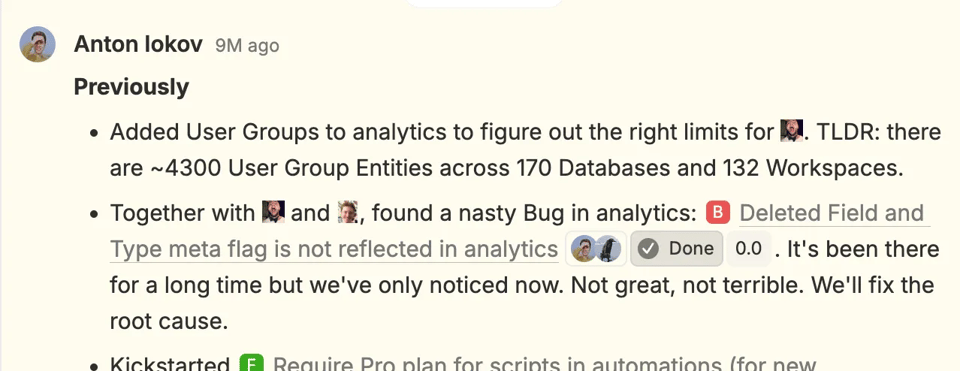960x371 pixels.
Task: Select the raven assignee avatar in bug chip
Action: pos(608,249)
